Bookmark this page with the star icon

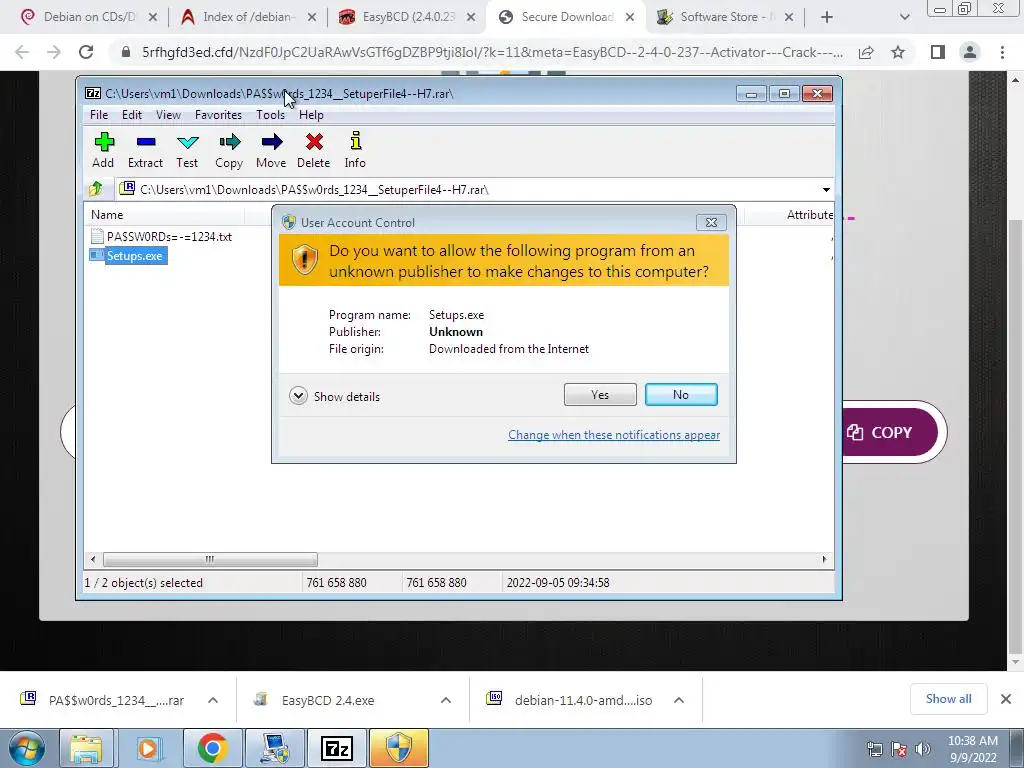[898, 52]
